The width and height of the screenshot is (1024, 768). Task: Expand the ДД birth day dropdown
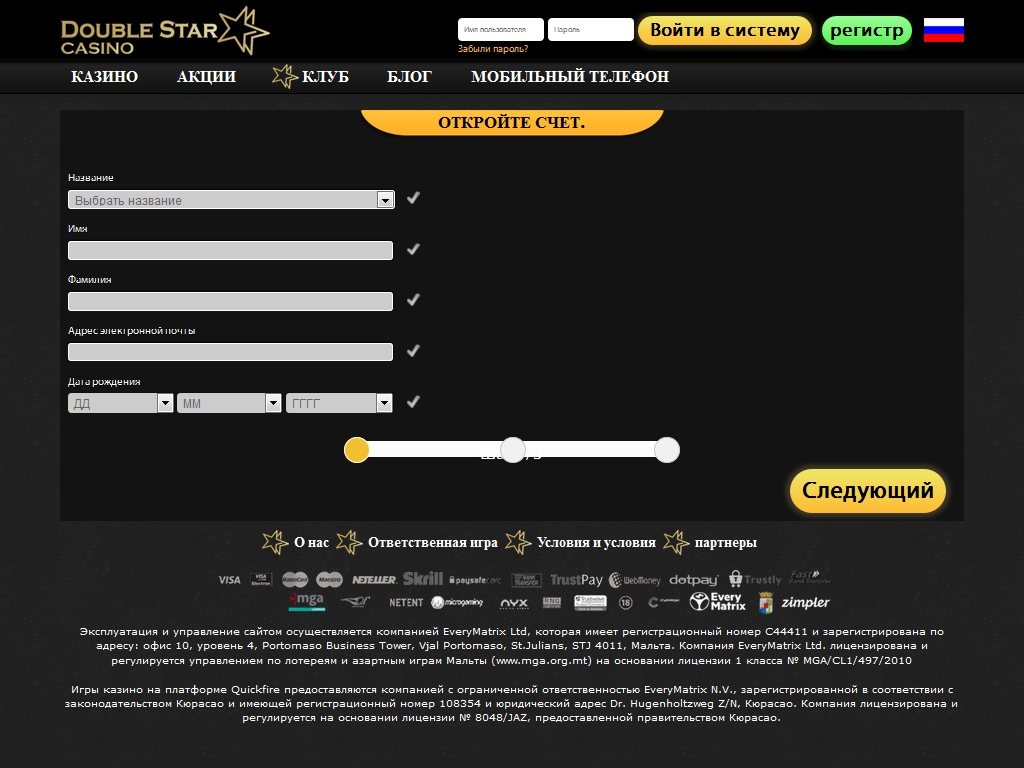pos(120,403)
